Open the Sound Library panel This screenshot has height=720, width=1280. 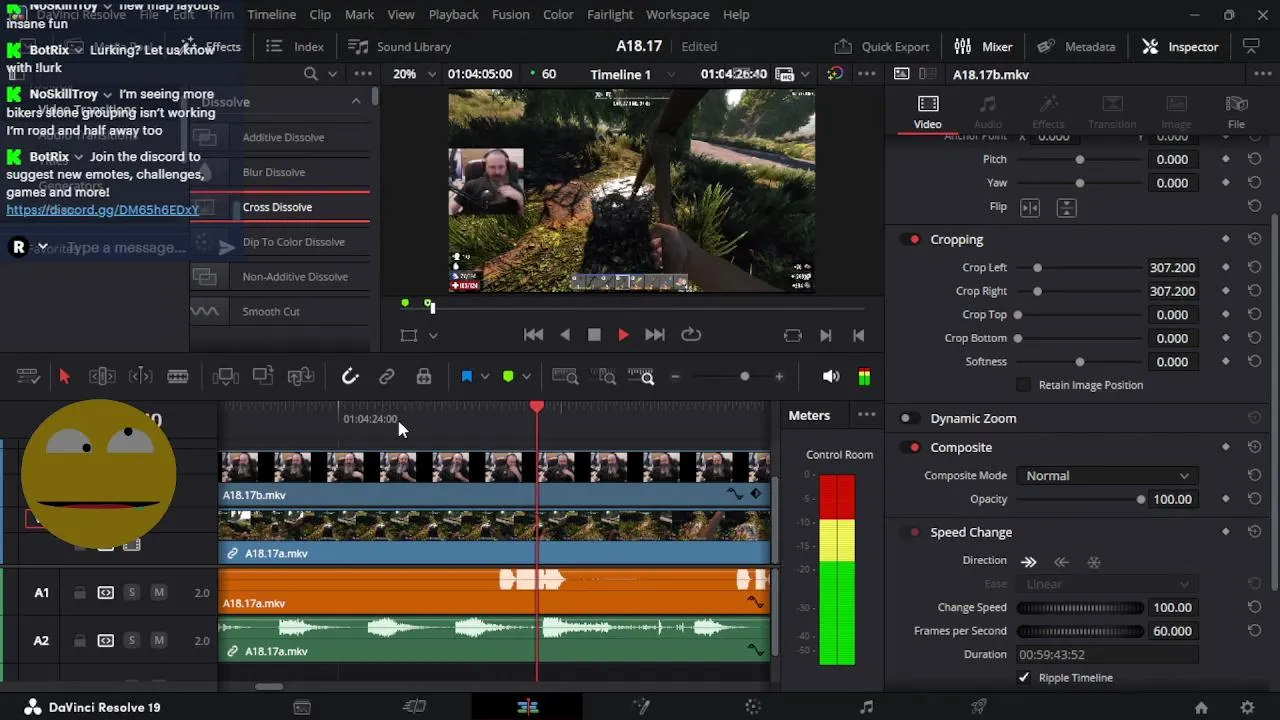coord(400,47)
